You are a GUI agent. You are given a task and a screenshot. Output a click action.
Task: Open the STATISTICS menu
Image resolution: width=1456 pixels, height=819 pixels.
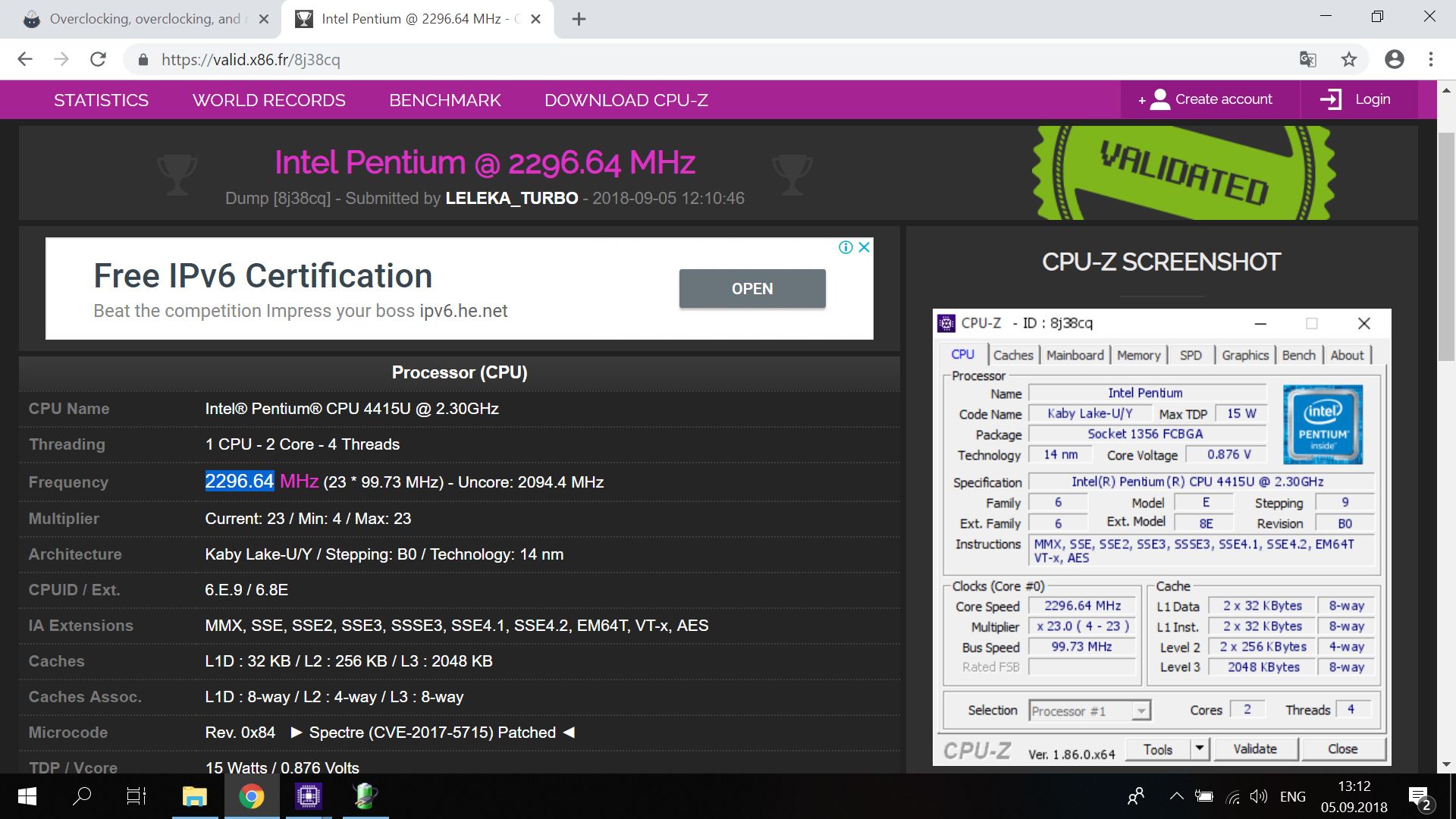tap(101, 100)
